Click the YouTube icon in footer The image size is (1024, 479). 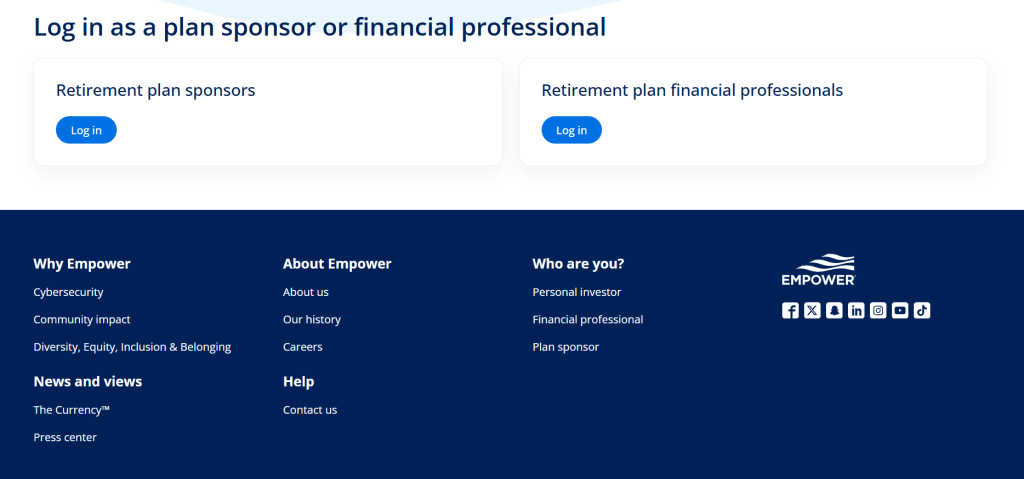point(900,311)
